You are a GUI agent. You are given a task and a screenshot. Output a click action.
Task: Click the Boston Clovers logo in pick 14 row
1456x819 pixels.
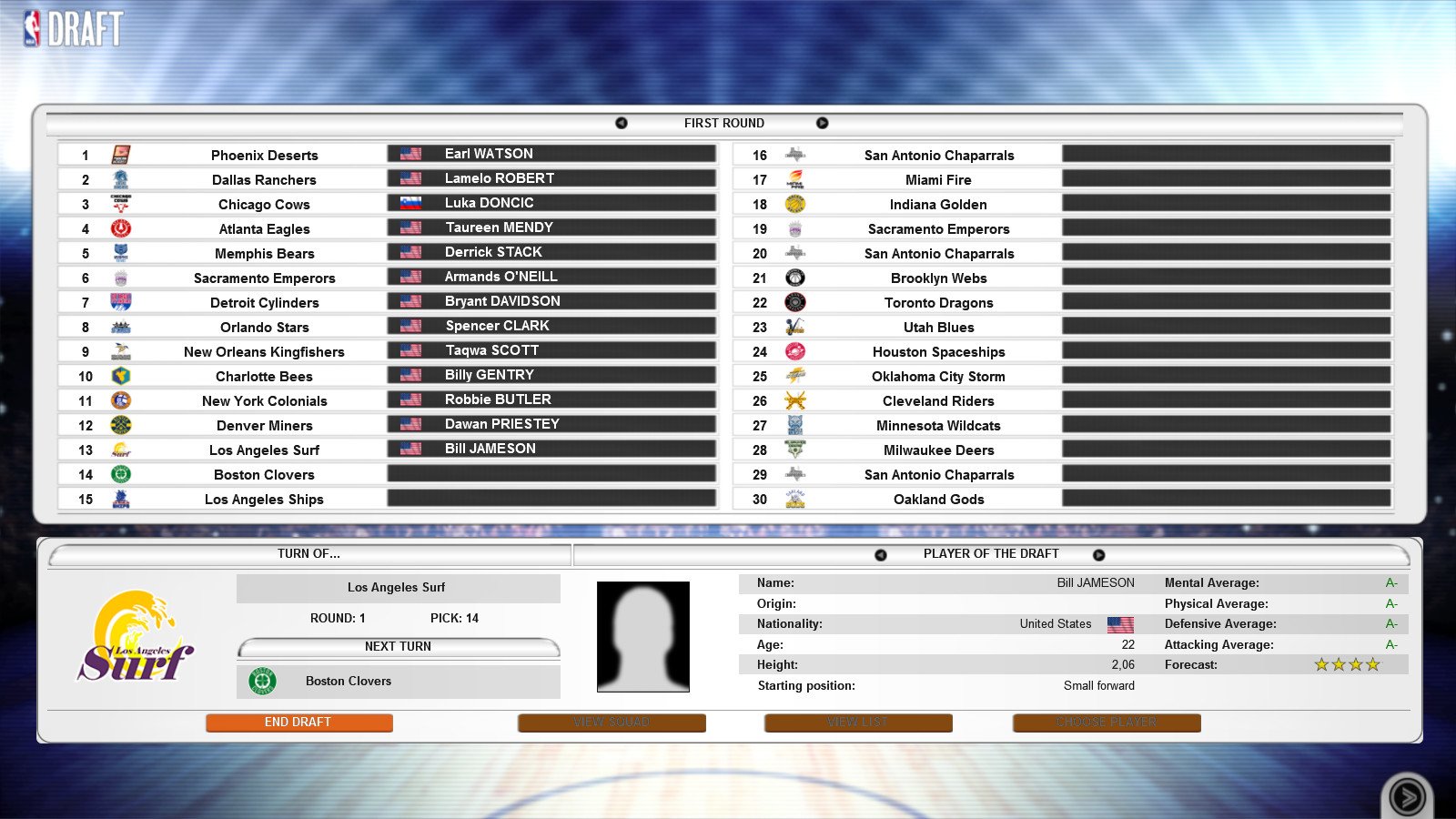[x=120, y=475]
